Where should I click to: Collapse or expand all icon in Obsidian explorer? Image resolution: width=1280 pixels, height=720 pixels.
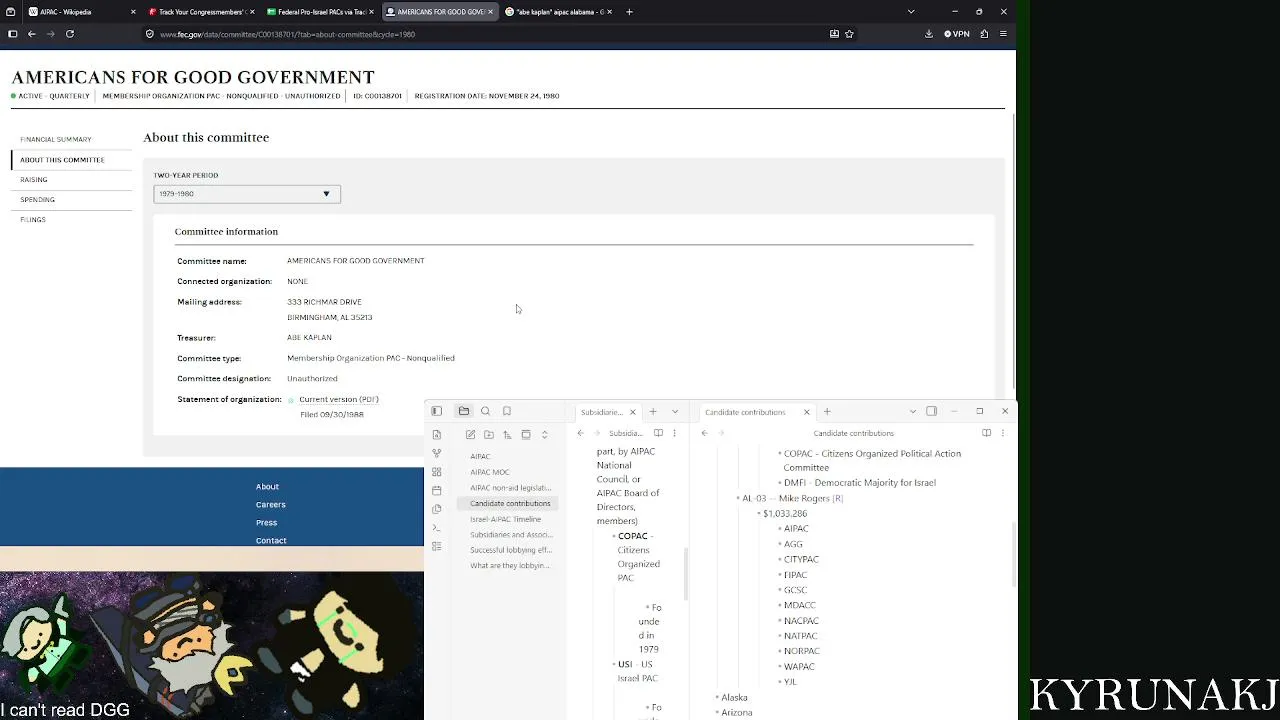tap(545, 434)
